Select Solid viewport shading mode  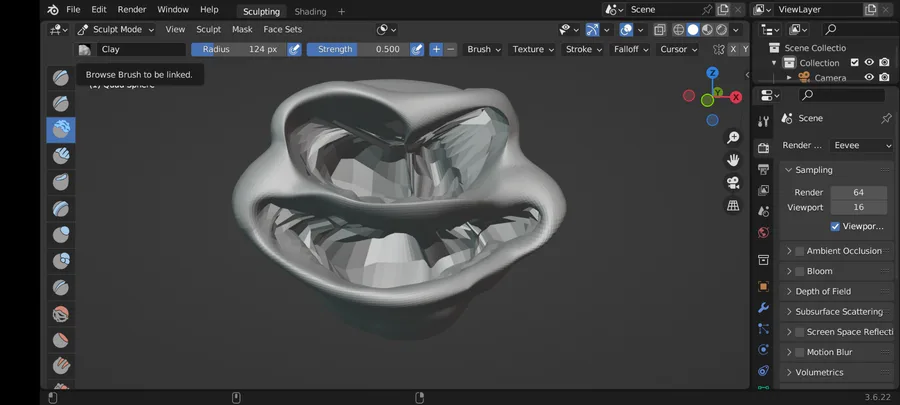tap(693, 30)
